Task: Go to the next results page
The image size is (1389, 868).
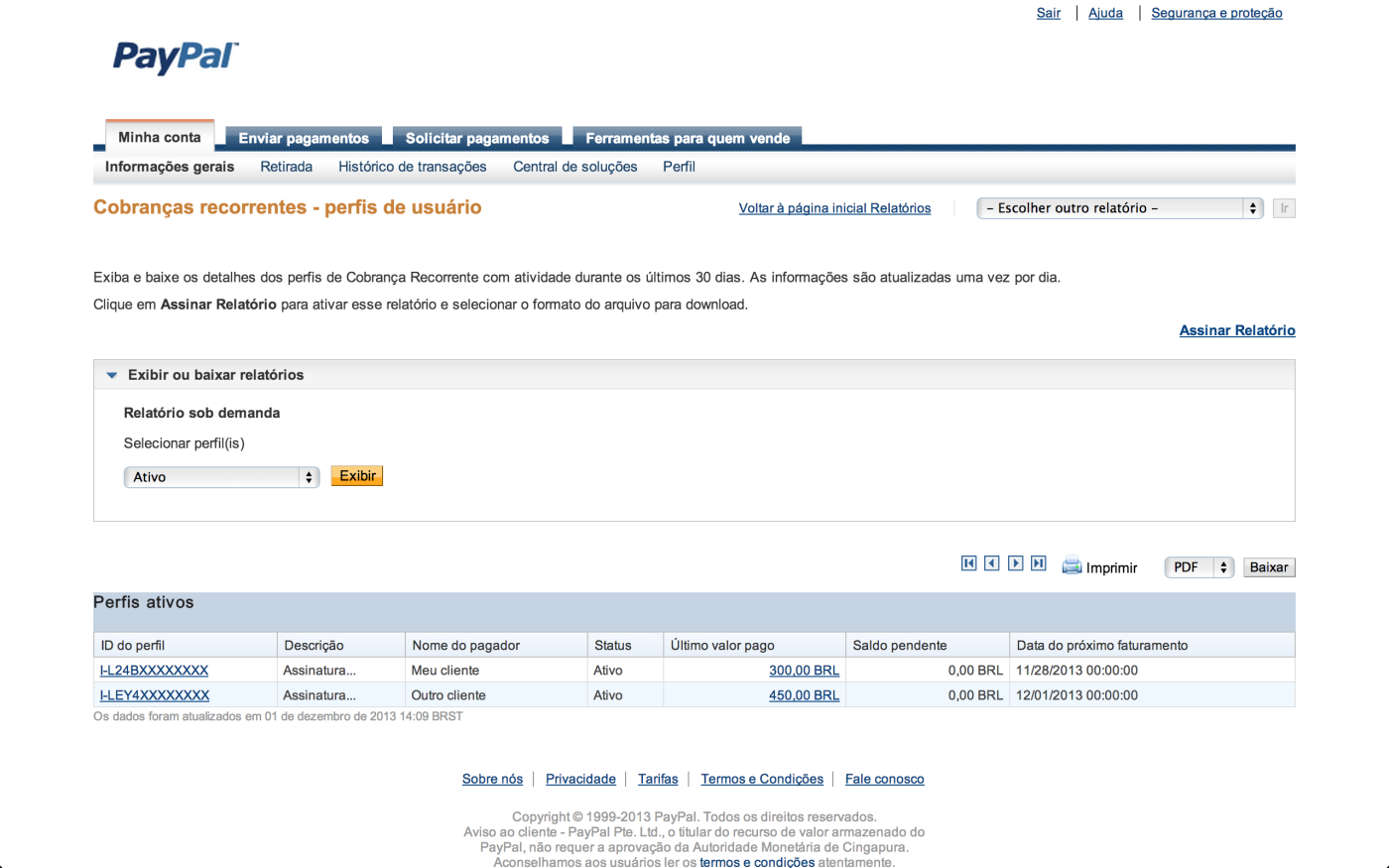Action: pyautogui.click(x=1015, y=563)
